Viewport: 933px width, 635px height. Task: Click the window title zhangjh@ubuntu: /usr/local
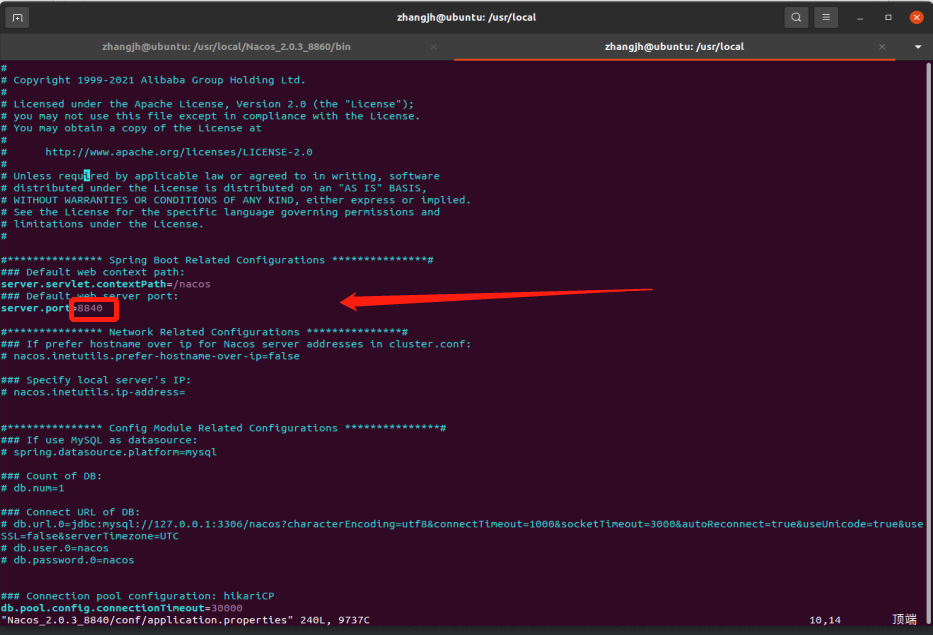[466, 17]
